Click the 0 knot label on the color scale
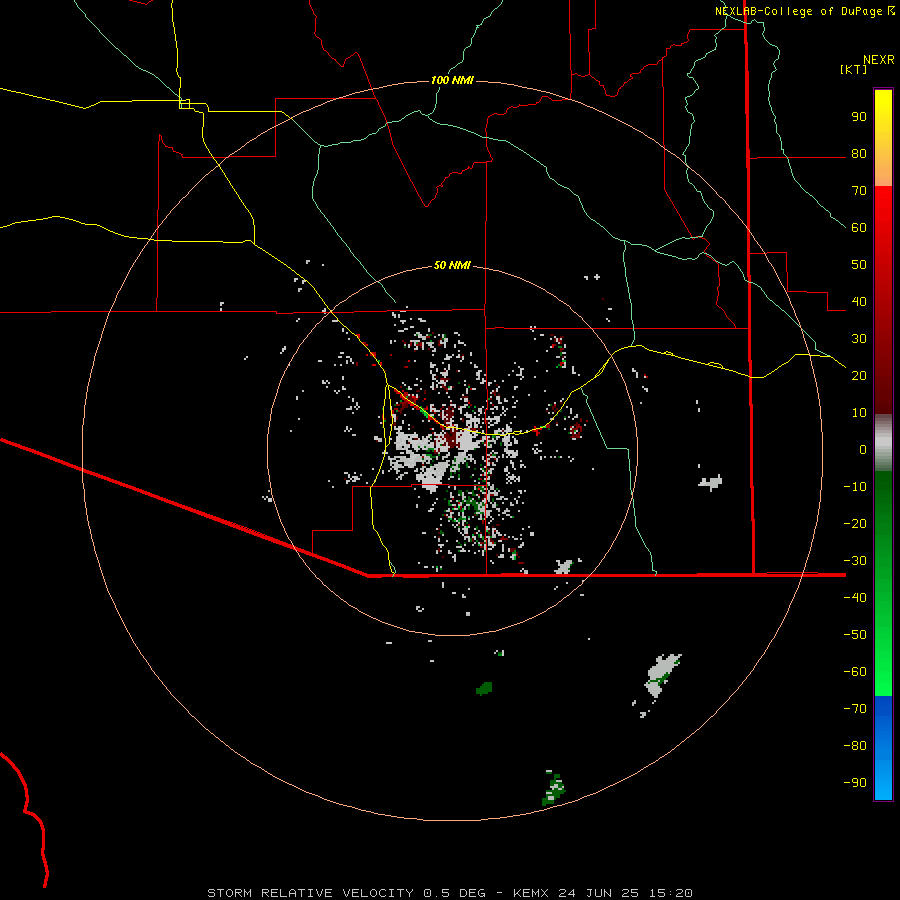 [863, 449]
